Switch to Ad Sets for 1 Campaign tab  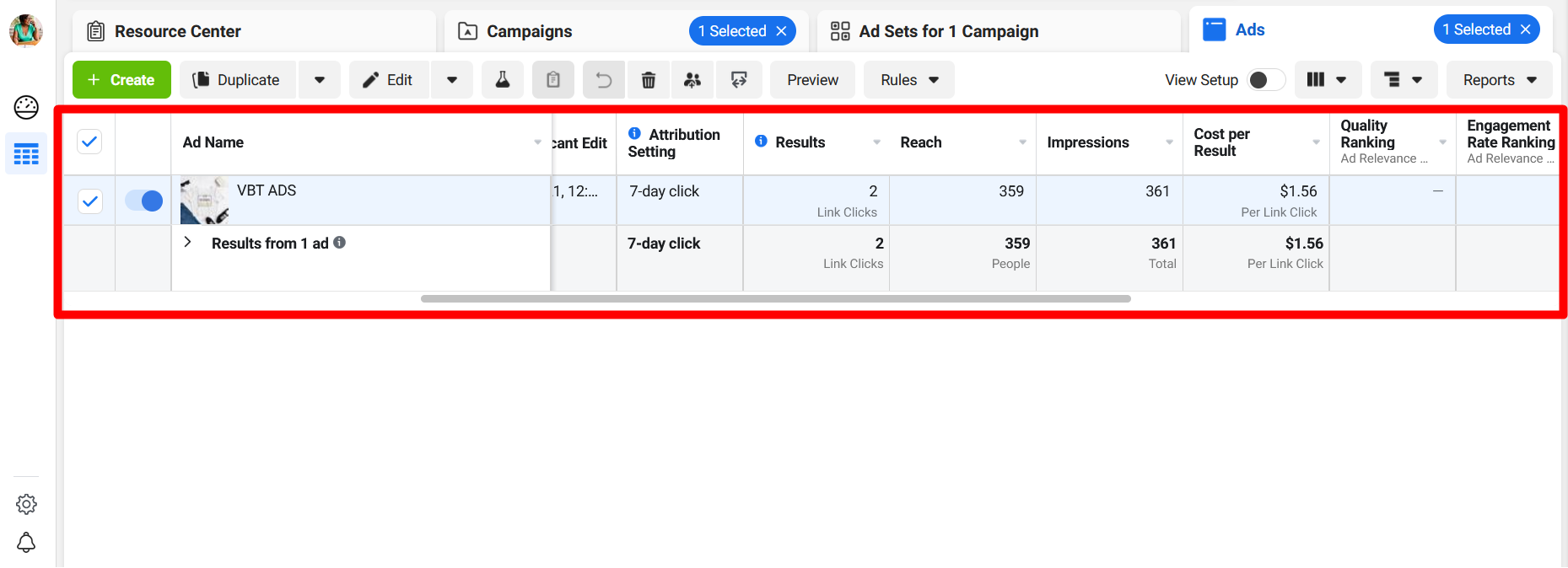coord(948,31)
